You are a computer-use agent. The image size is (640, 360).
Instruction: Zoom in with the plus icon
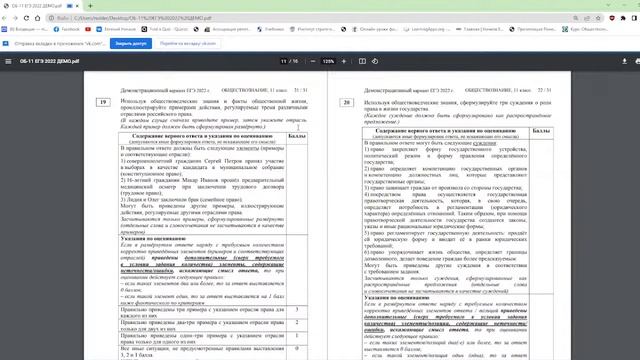344,61
